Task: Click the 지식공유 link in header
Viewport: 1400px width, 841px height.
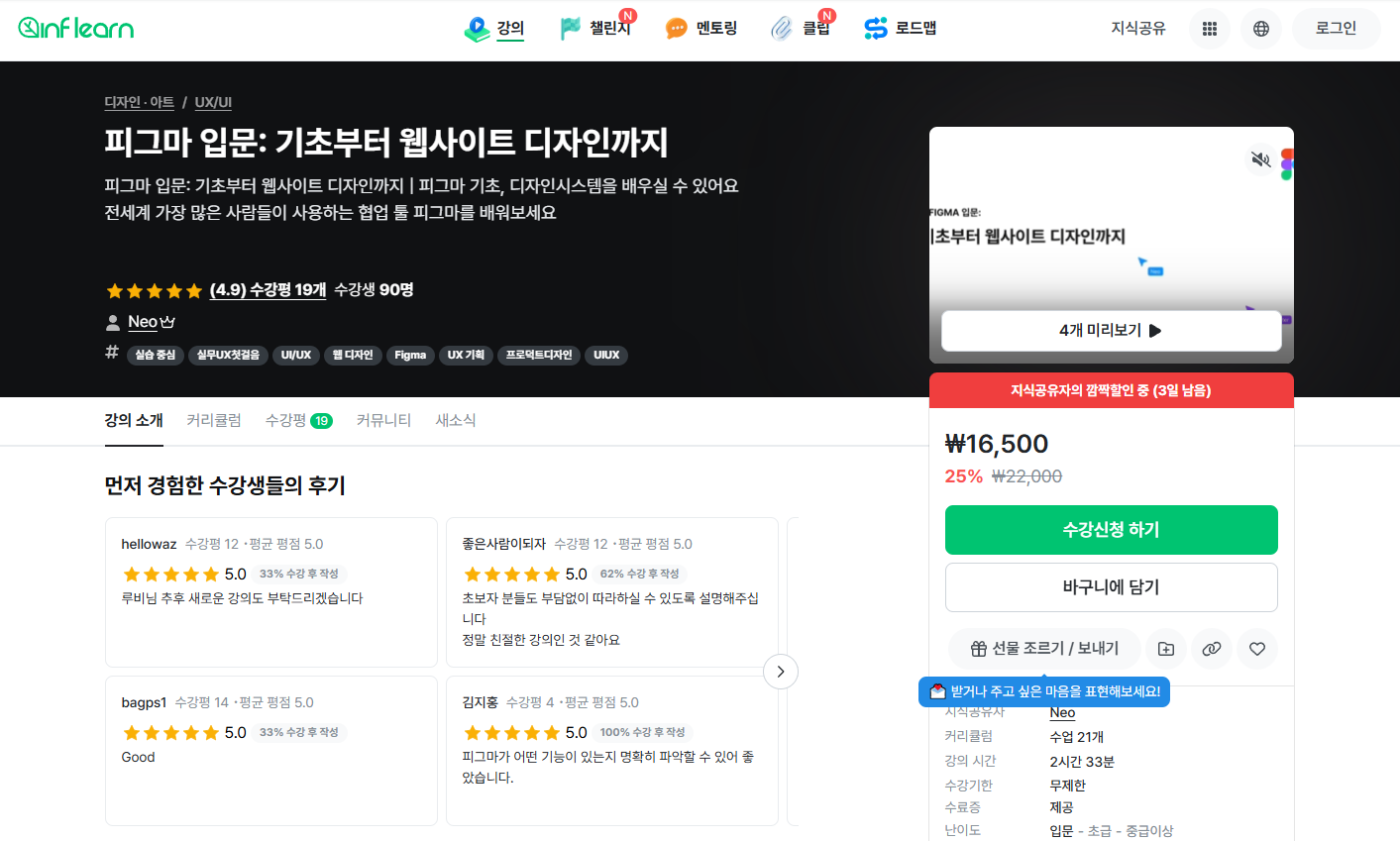Action: (1138, 29)
